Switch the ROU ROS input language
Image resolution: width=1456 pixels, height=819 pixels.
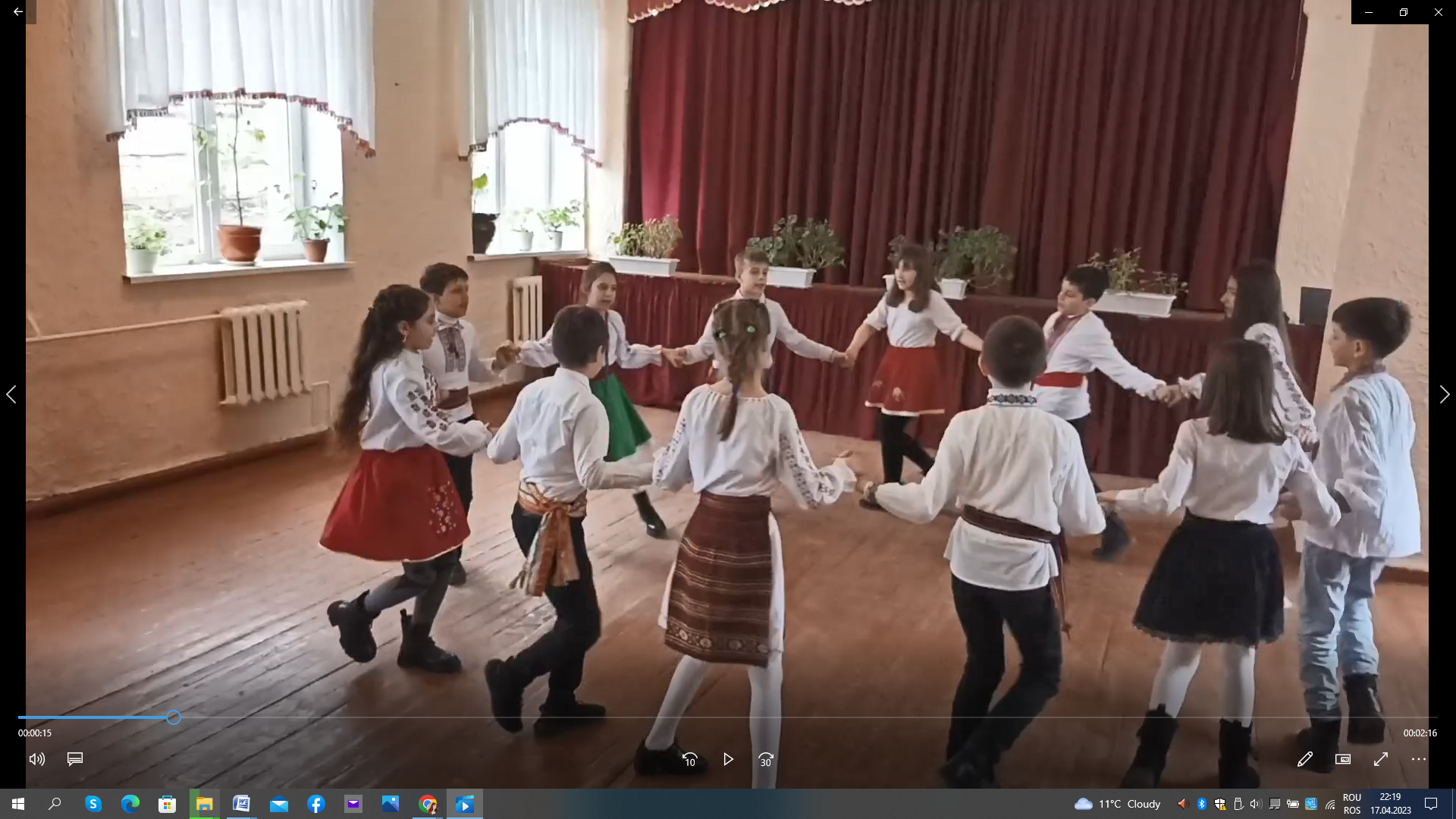(1352, 804)
